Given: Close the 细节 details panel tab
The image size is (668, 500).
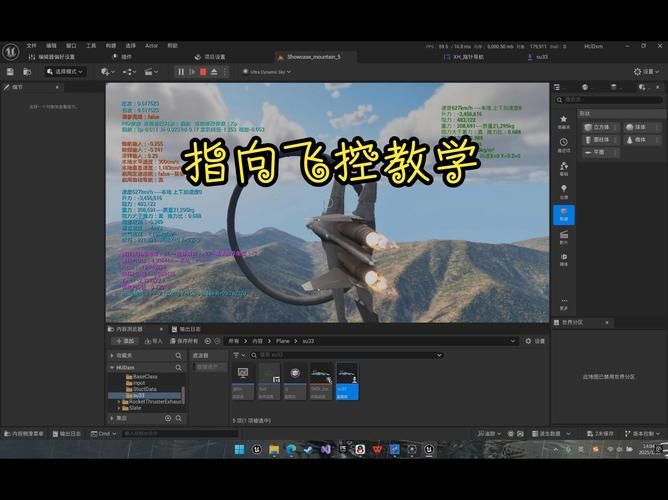Looking at the screenshot, I should pyautogui.click(x=57, y=87).
